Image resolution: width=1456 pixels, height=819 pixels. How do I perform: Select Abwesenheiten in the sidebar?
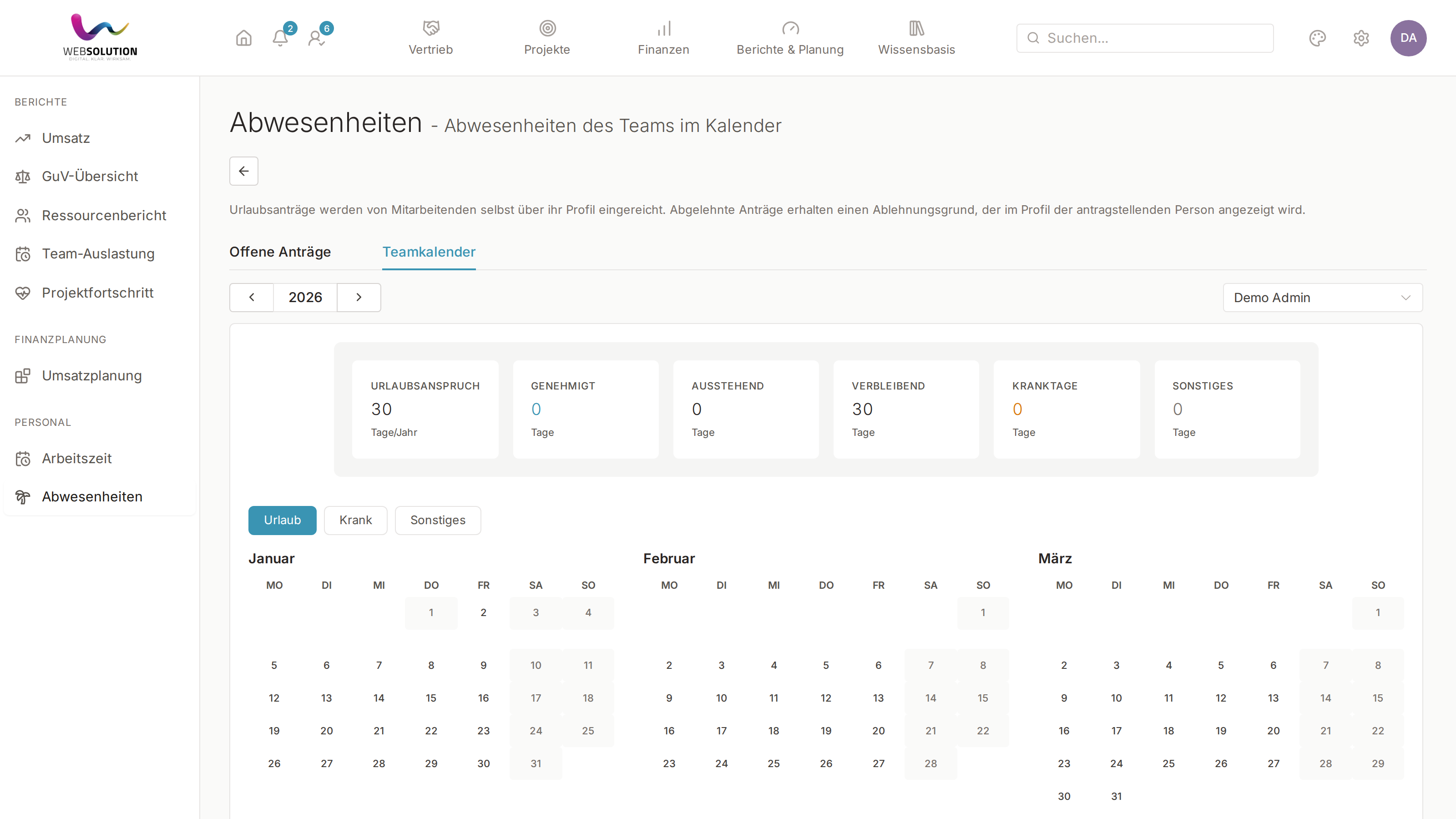pyautogui.click(x=100, y=497)
